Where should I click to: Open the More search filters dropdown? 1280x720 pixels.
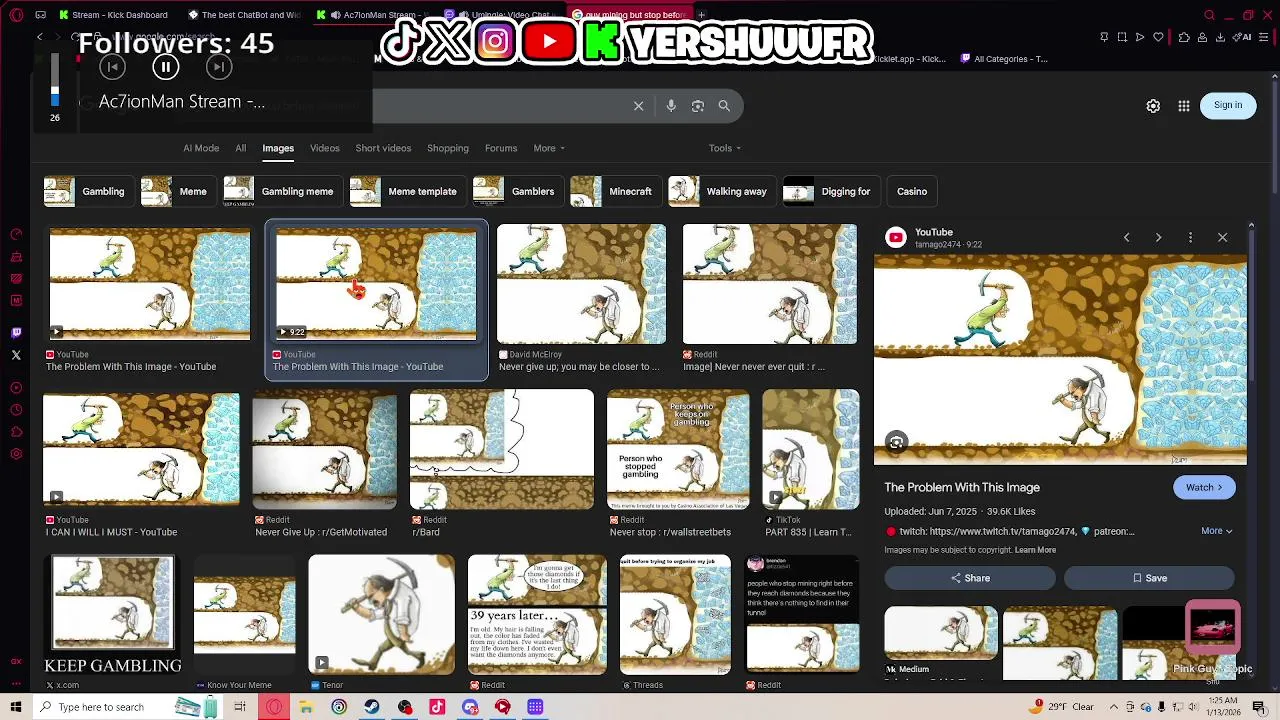(x=549, y=148)
